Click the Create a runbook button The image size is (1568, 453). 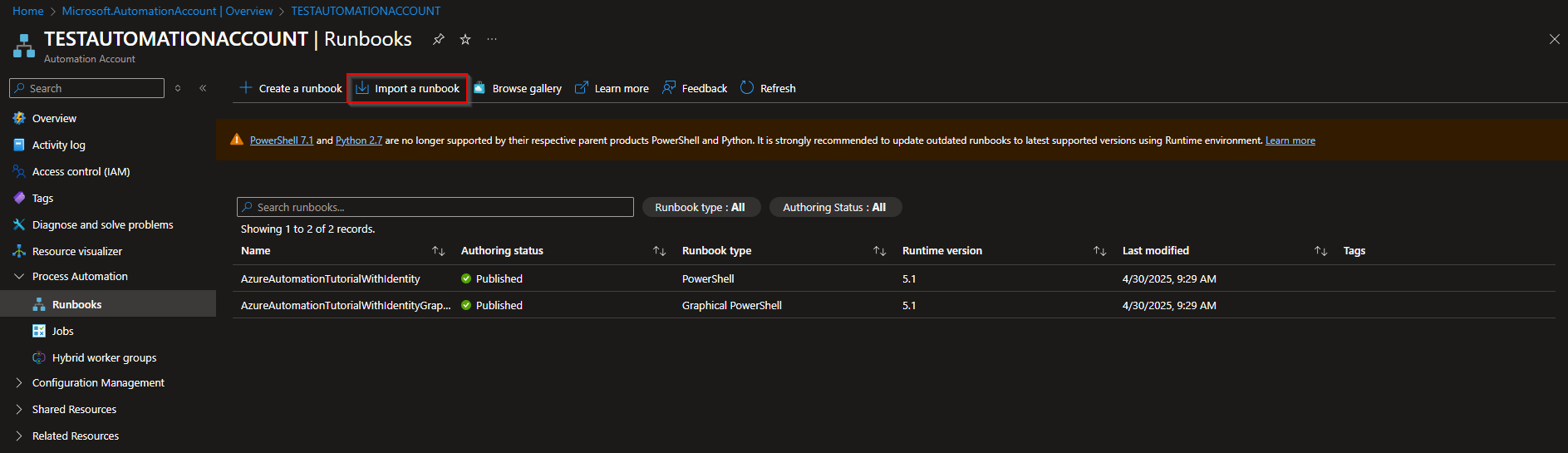click(290, 88)
